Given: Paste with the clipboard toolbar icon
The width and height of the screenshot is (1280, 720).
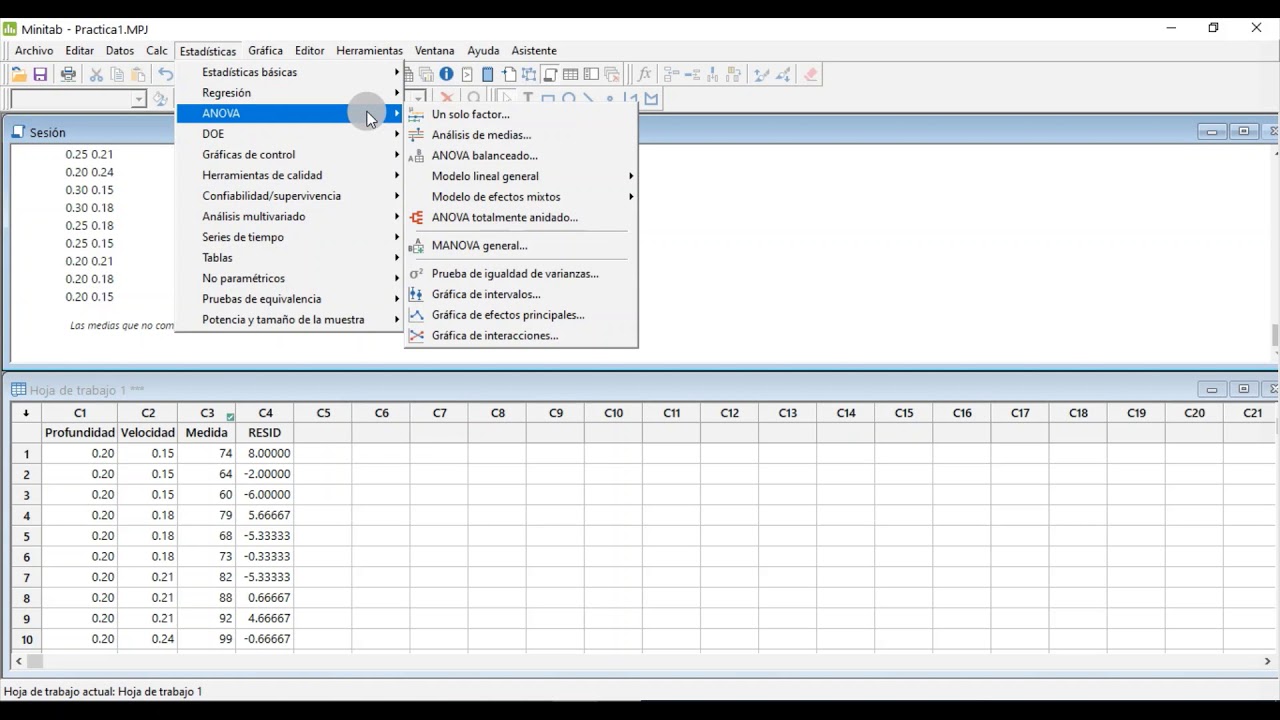Looking at the screenshot, I should pos(138,75).
